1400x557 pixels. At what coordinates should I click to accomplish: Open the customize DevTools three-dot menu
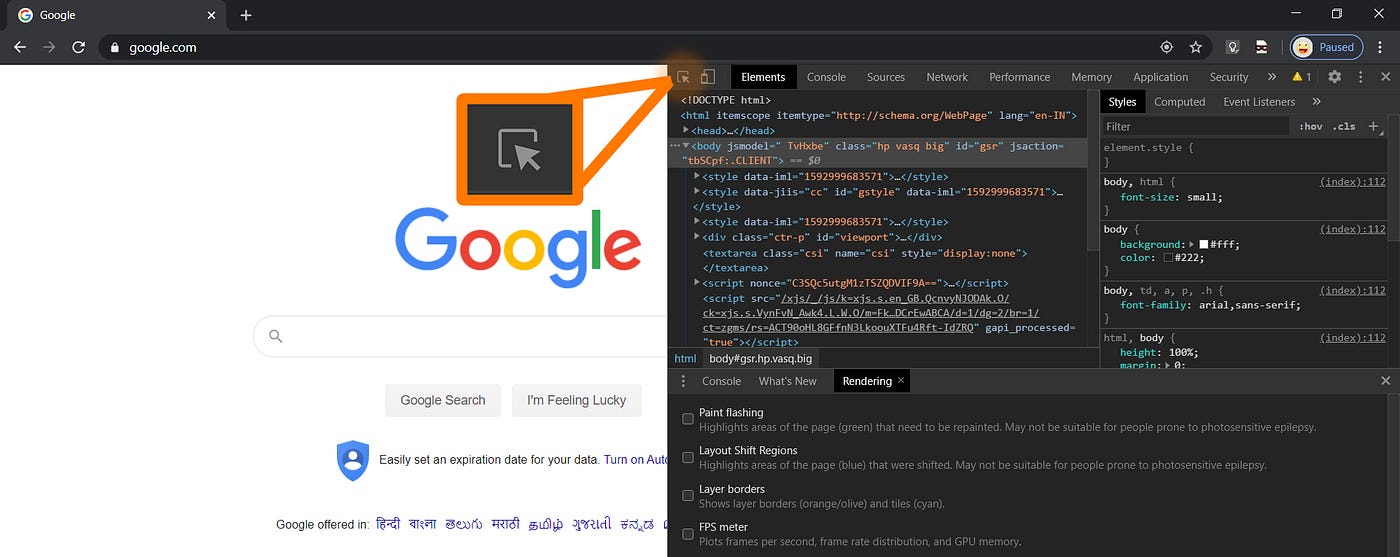[x=1360, y=77]
